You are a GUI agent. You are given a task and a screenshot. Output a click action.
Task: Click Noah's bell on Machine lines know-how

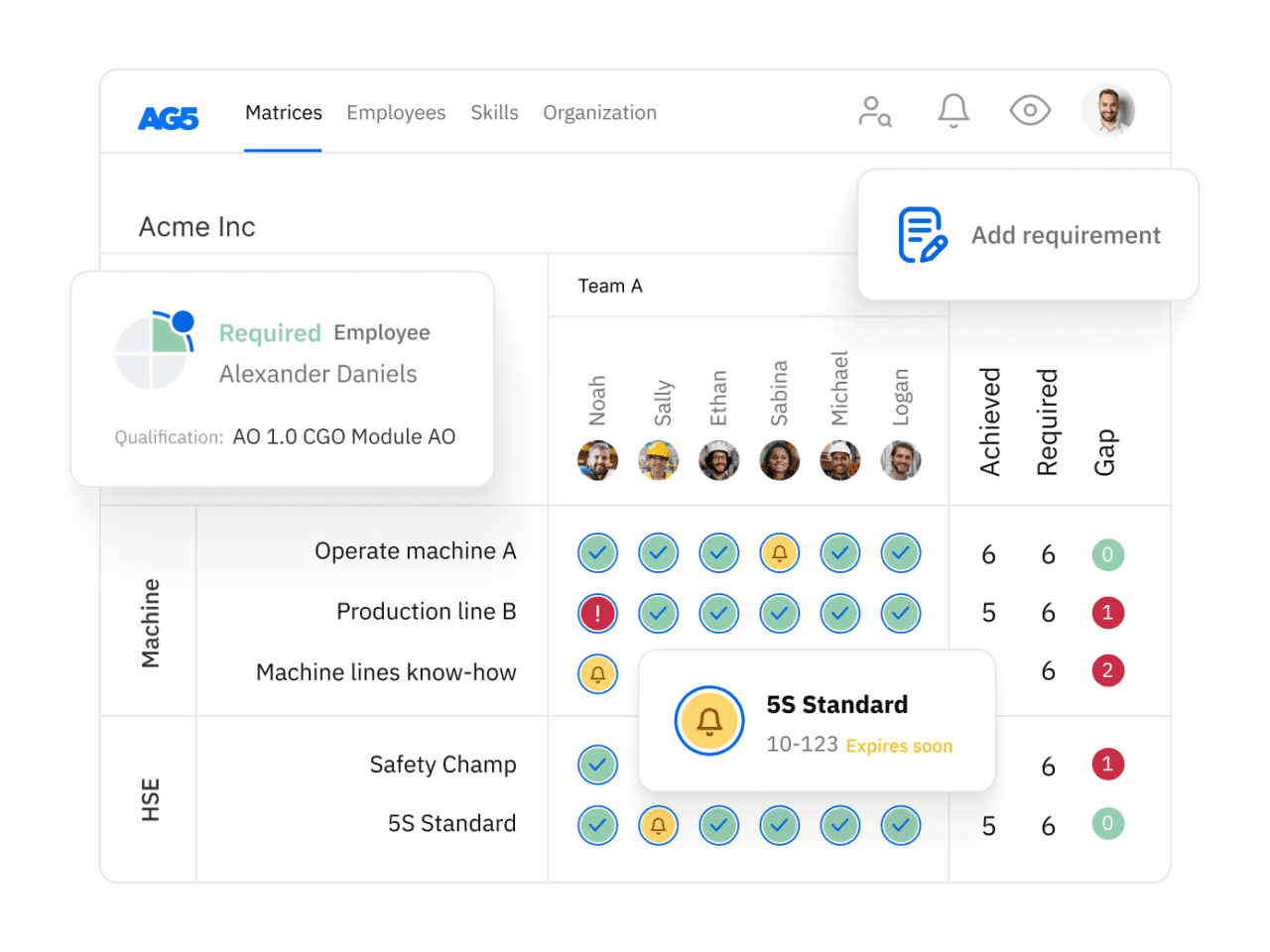point(598,674)
